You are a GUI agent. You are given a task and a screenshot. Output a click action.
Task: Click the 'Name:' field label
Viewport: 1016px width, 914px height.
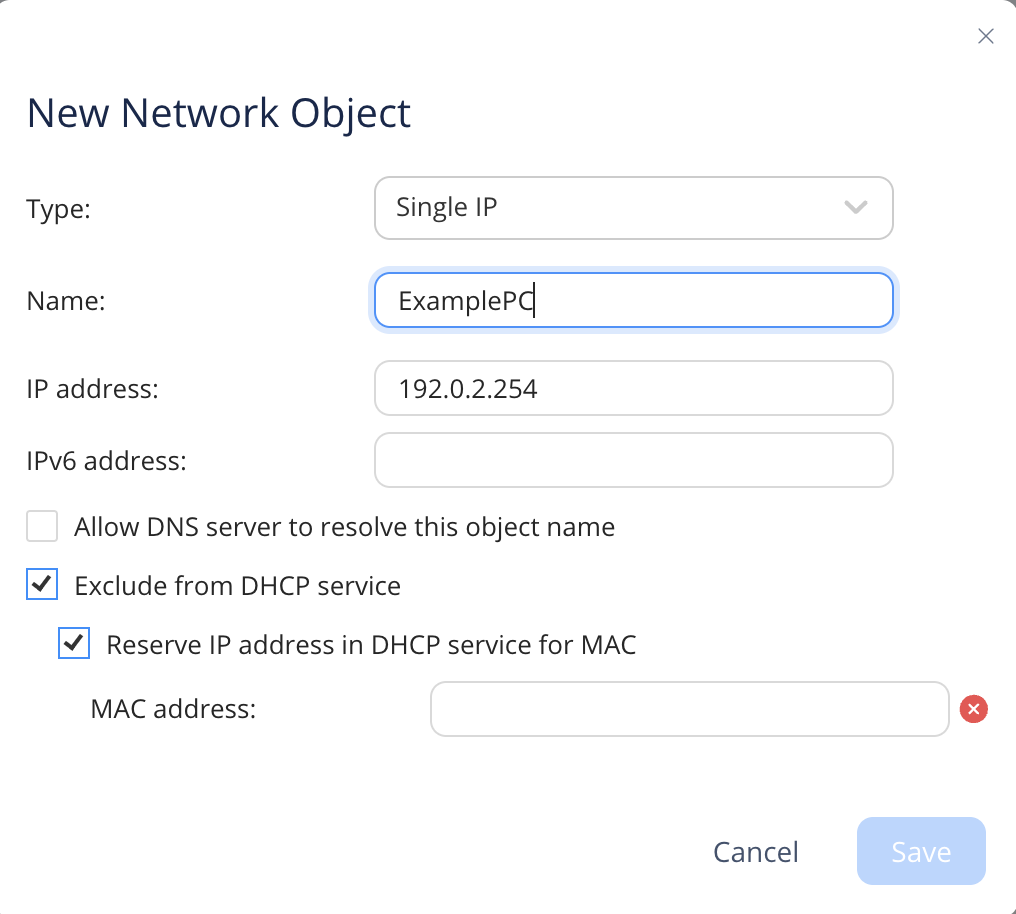[x=66, y=301]
